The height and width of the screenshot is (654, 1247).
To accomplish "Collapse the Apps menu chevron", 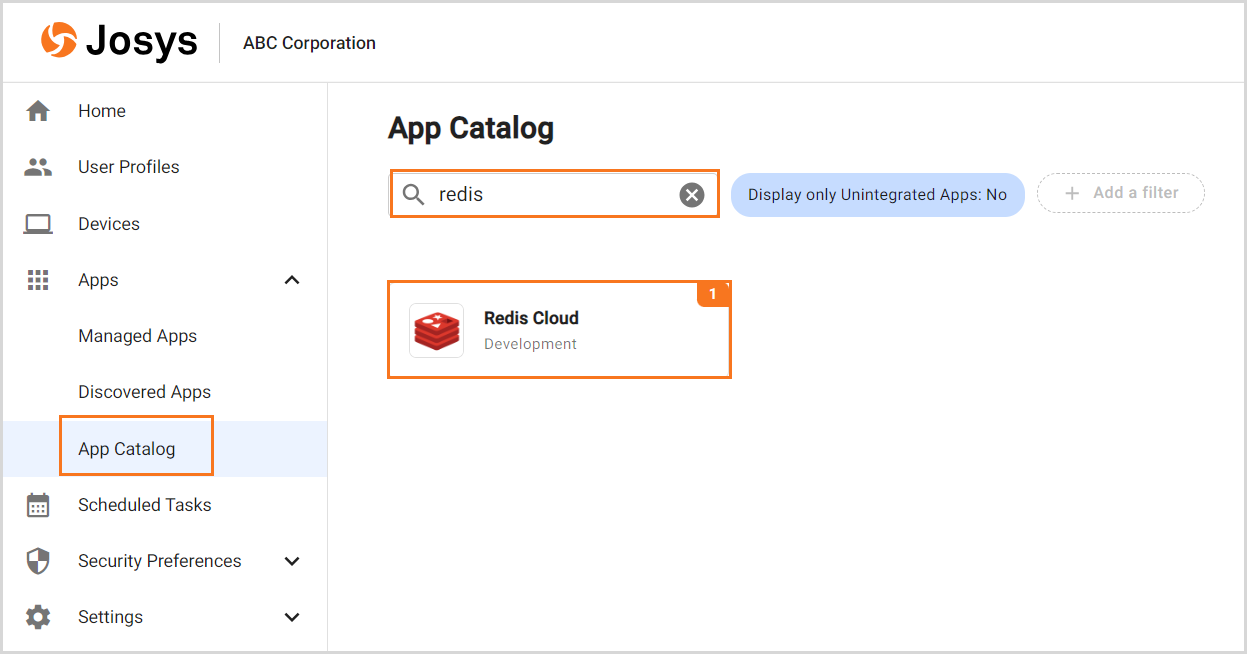I will point(292,280).
